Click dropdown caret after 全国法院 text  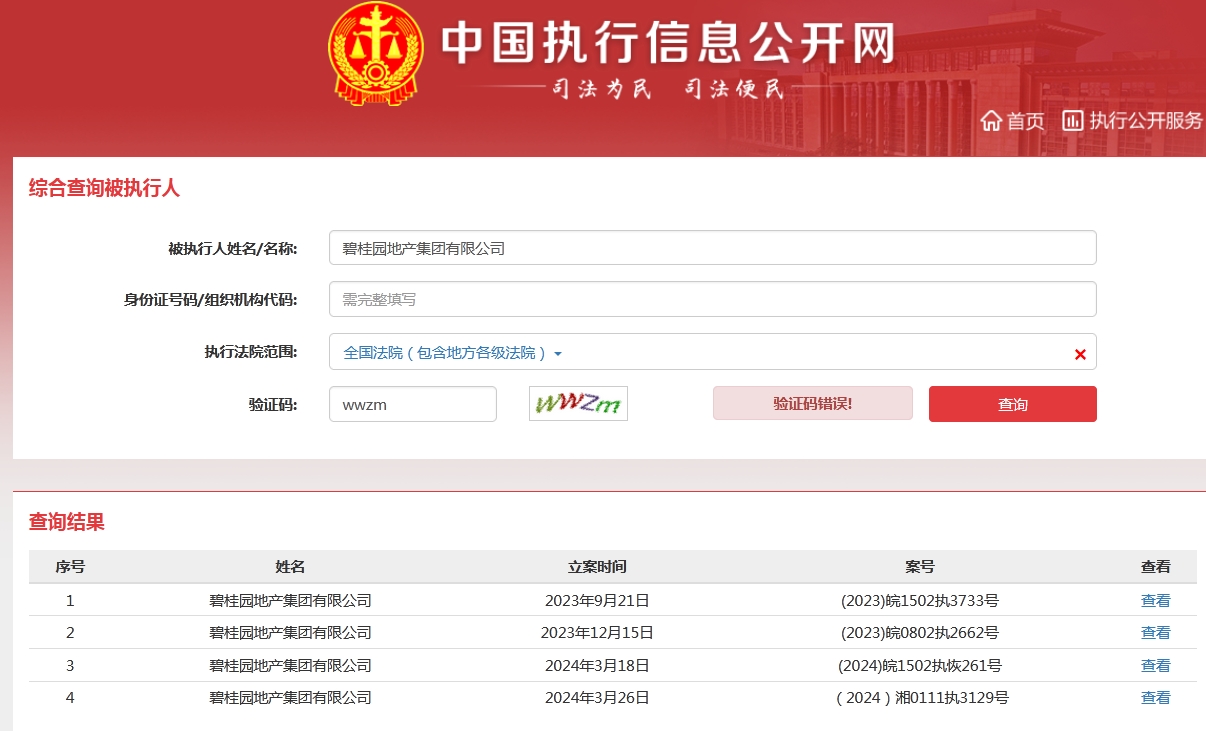[558, 354]
